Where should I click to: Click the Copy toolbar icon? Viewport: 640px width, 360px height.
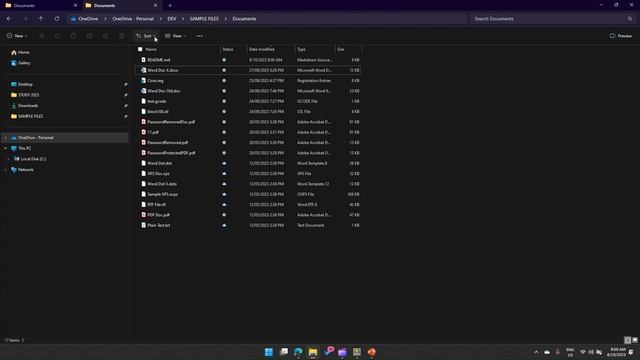[58, 36]
